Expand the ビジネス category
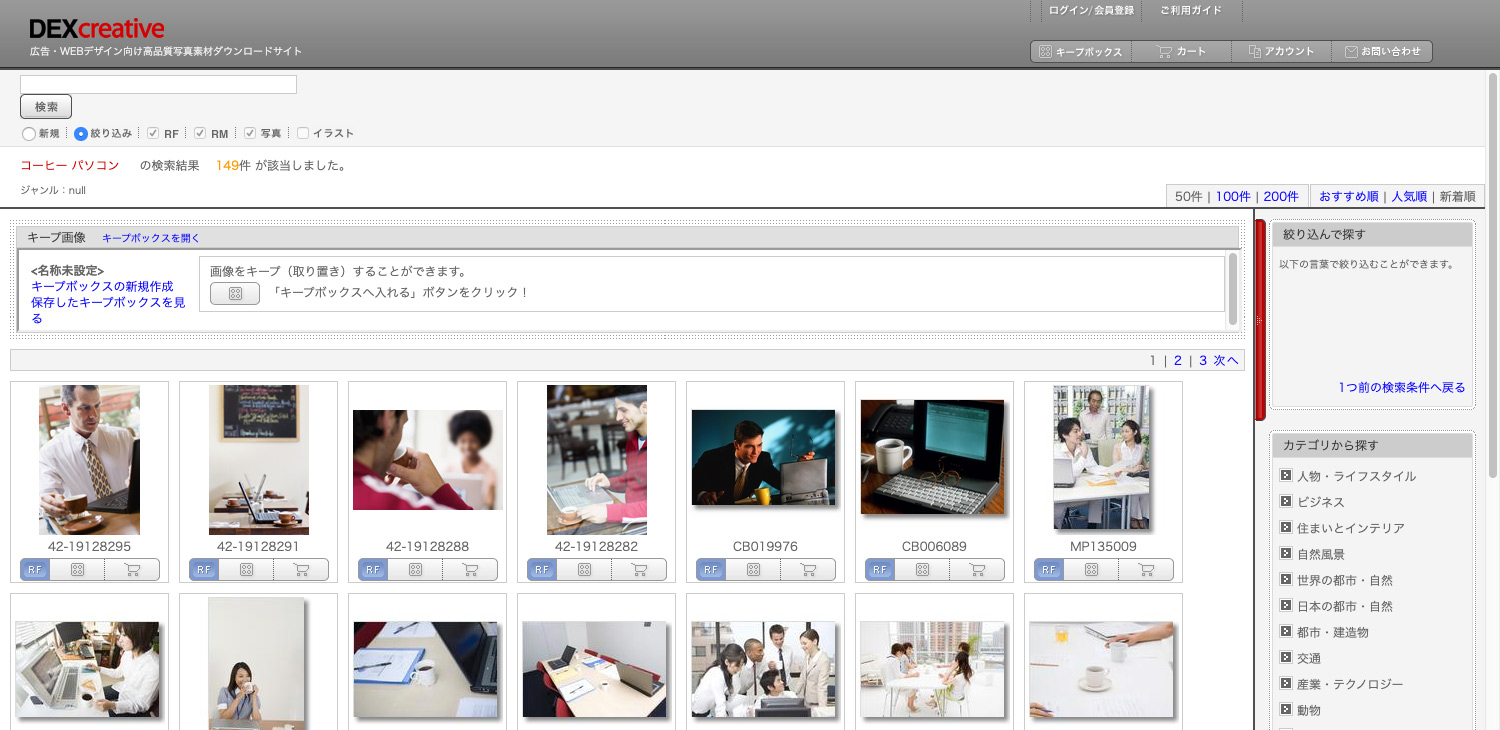The height and width of the screenshot is (730, 1500). coord(1286,502)
